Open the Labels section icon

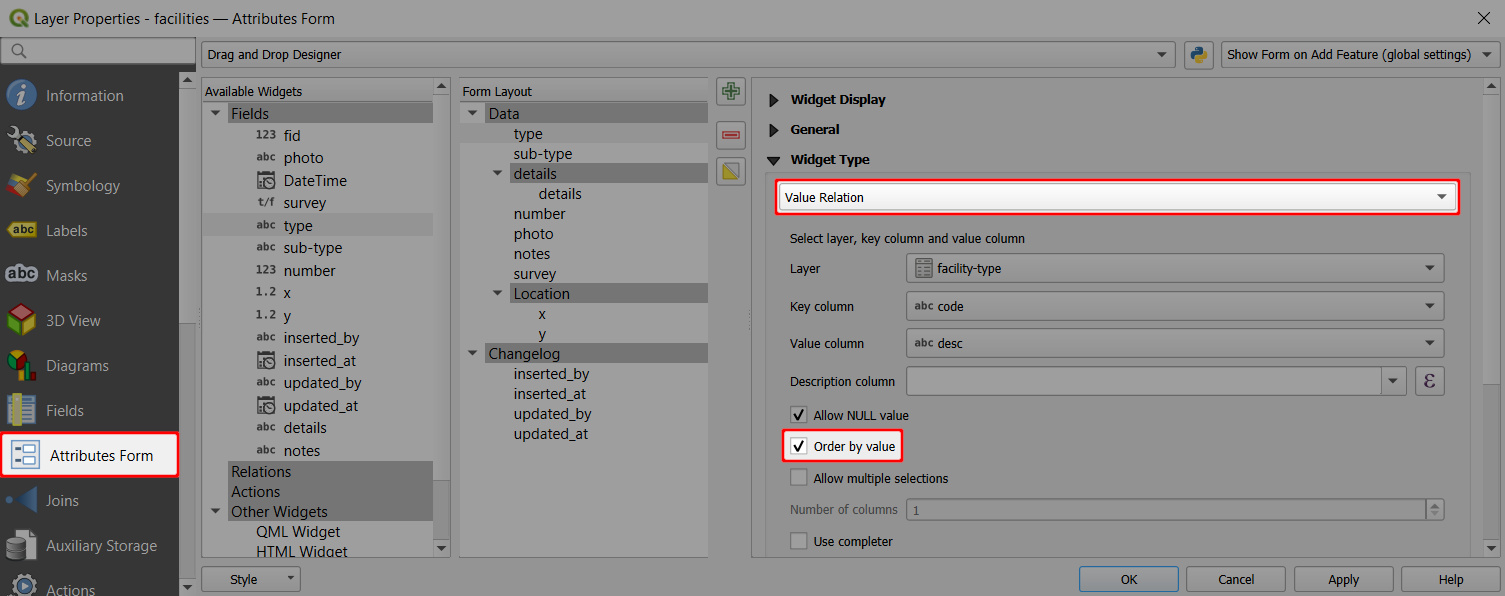(22, 230)
